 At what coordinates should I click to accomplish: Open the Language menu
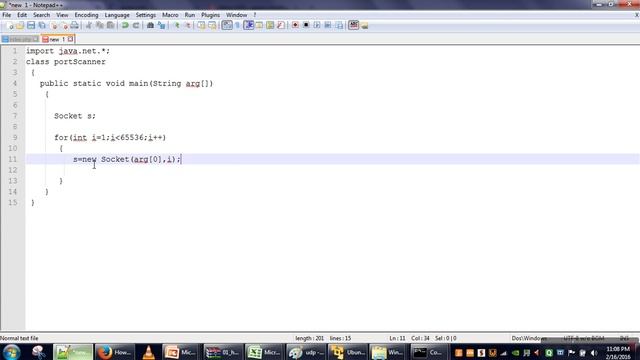(117, 15)
